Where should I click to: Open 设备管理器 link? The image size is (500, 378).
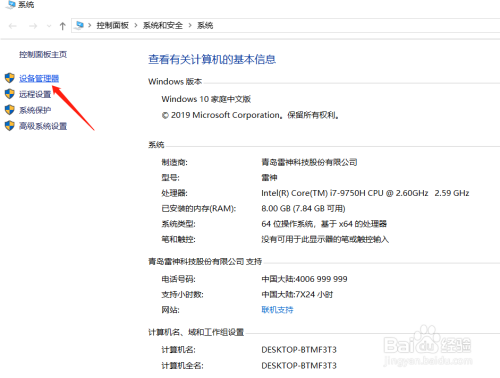tap(39, 78)
